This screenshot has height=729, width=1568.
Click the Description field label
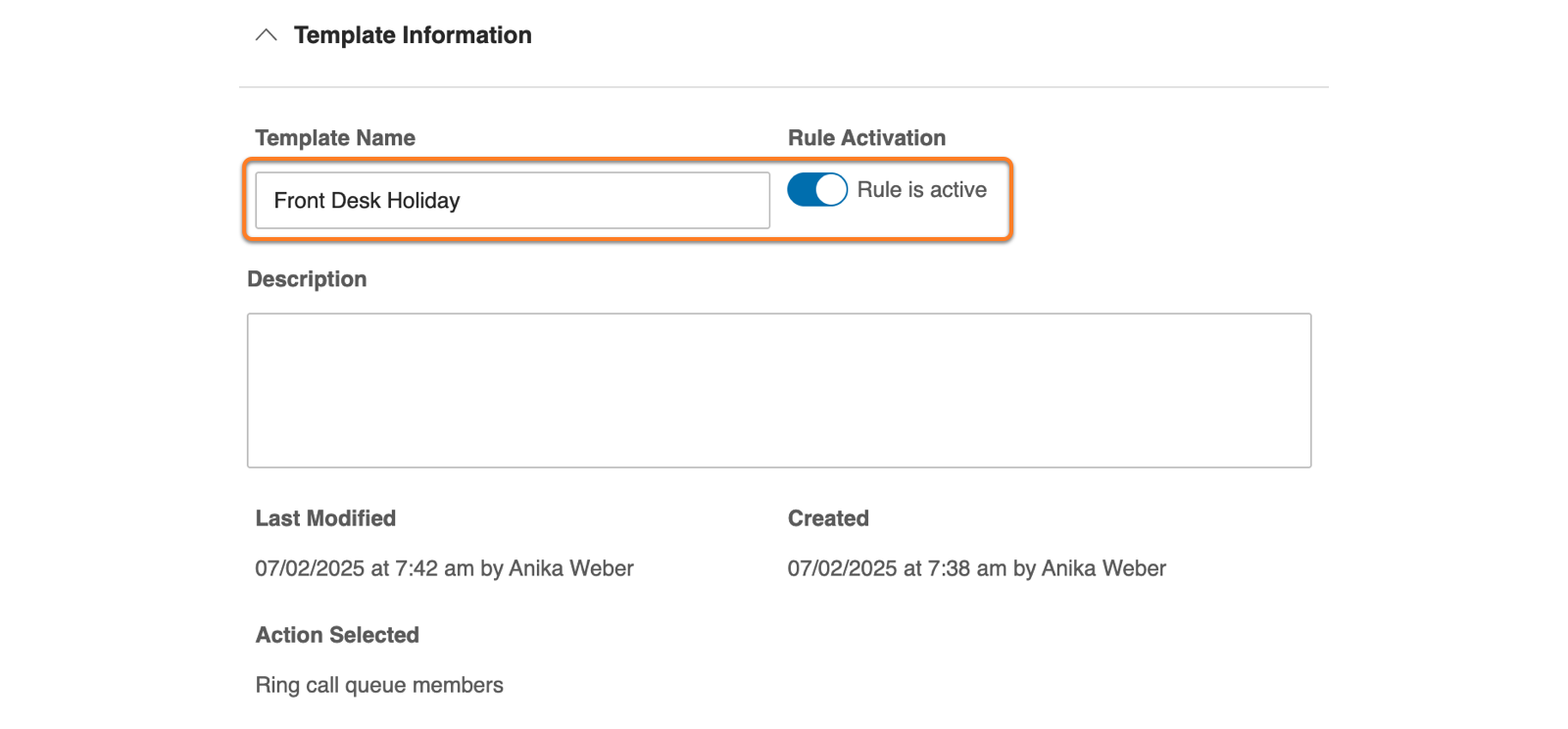point(307,279)
